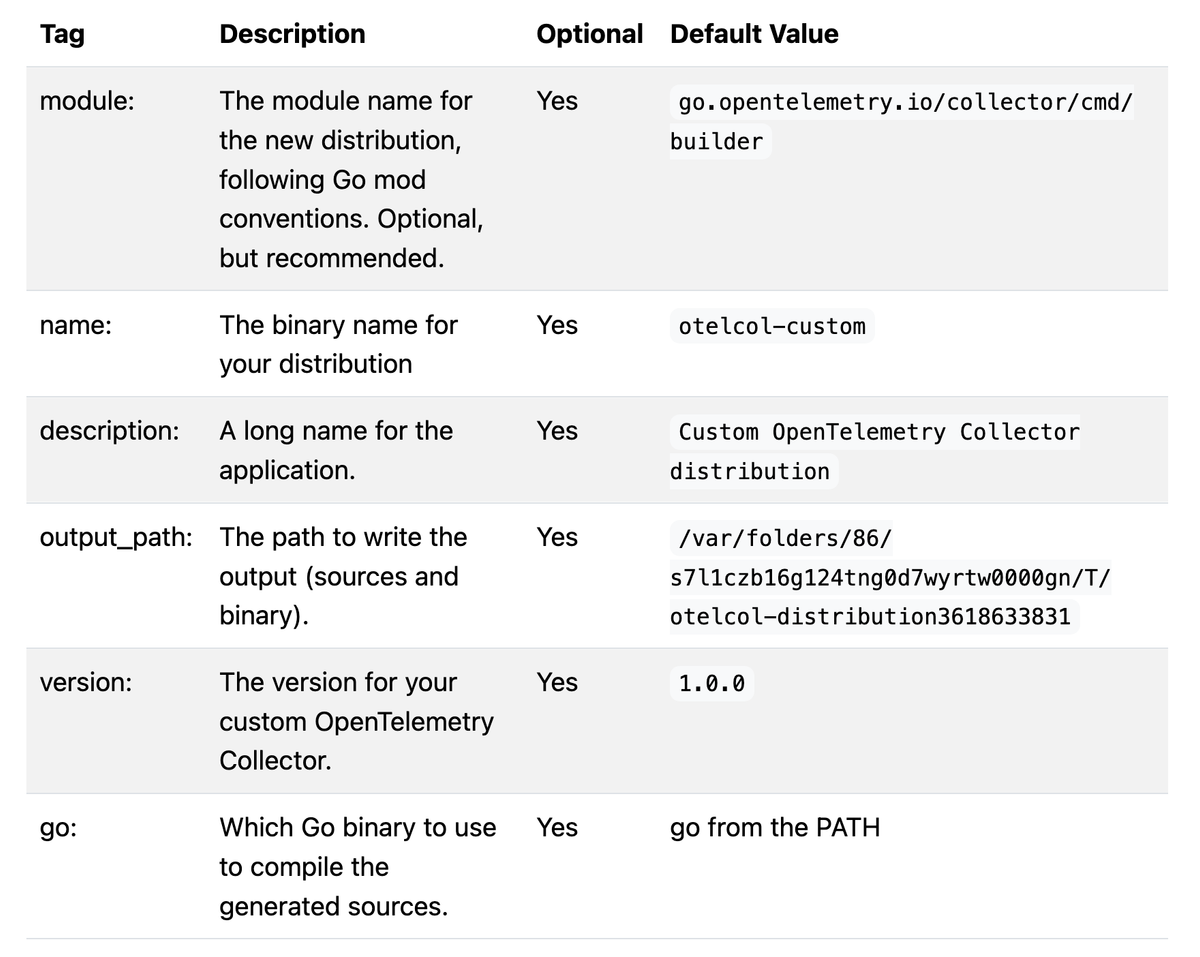This screenshot has width=1200, height=957.
Task: Click the go.opentelemetry.io/collector/cmd/builder code value
Action: [x=902, y=122]
